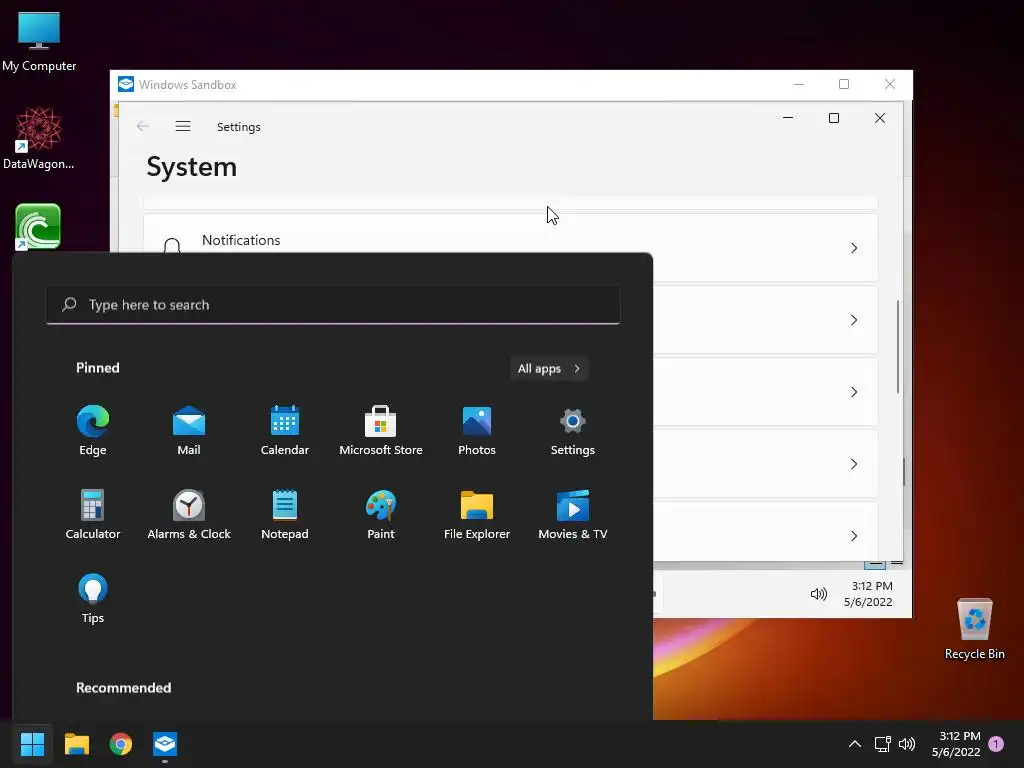Expand second settings row chevron below Notifications

[854, 320]
